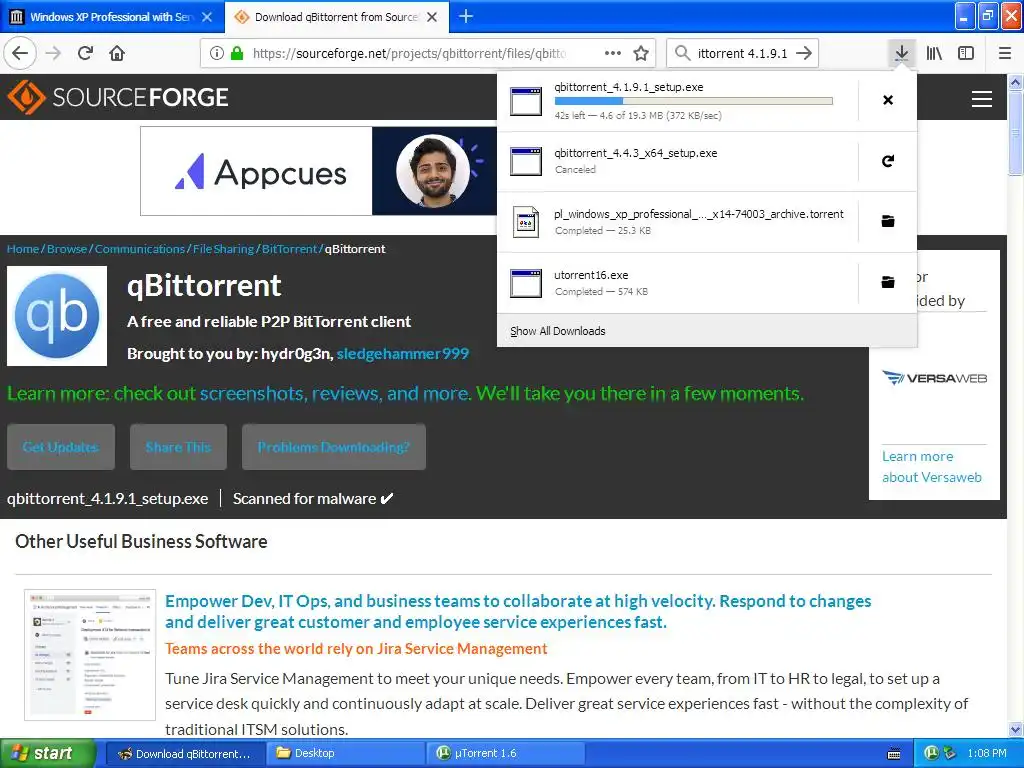This screenshot has width=1024, height=768.
Task: Open the page actions three-dot menu
Action: (x=613, y=53)
